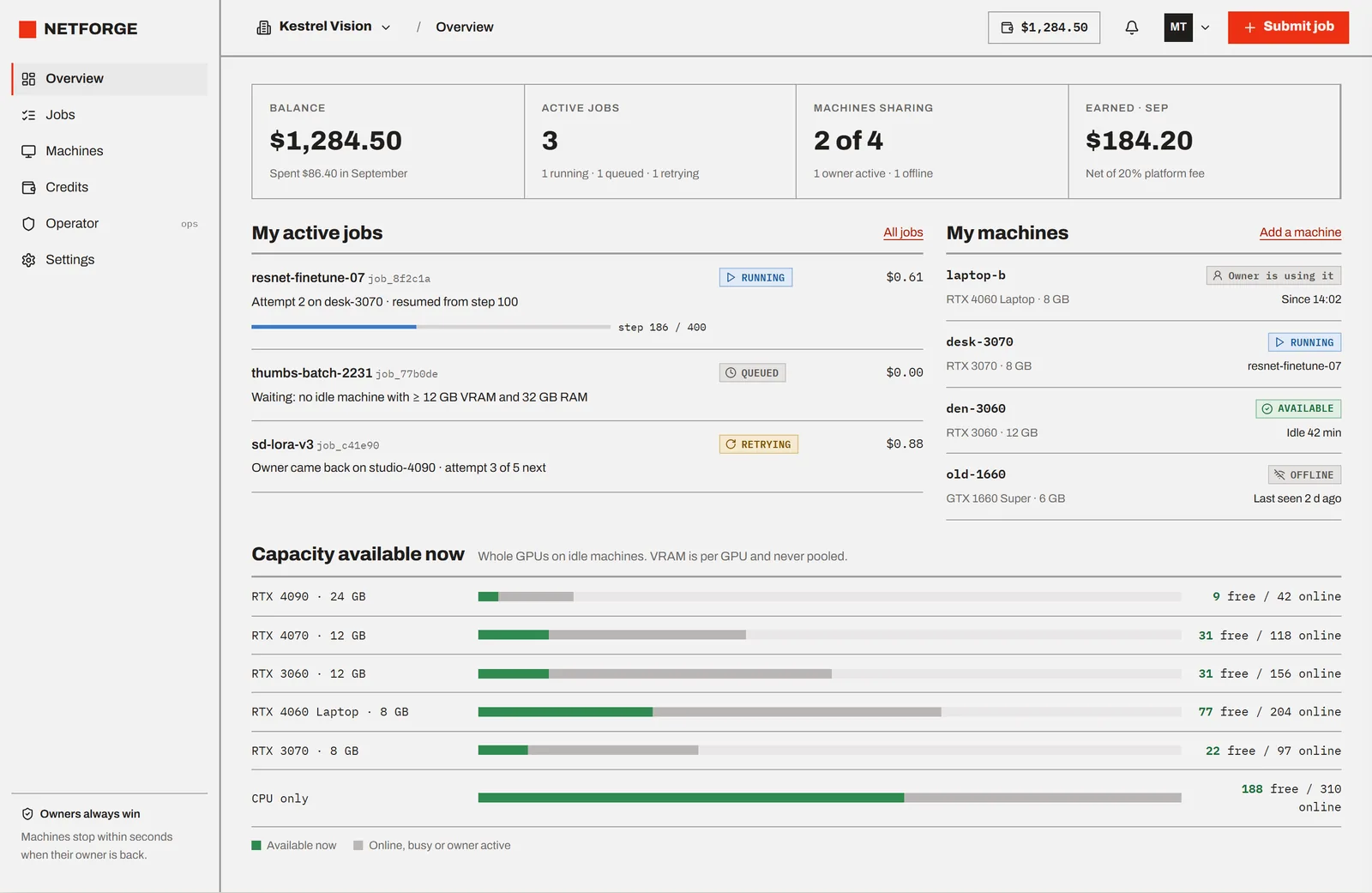Click the Add a machine link
The height and width of the screenshot is (893, 1372).
click(x=1300, y=232)
